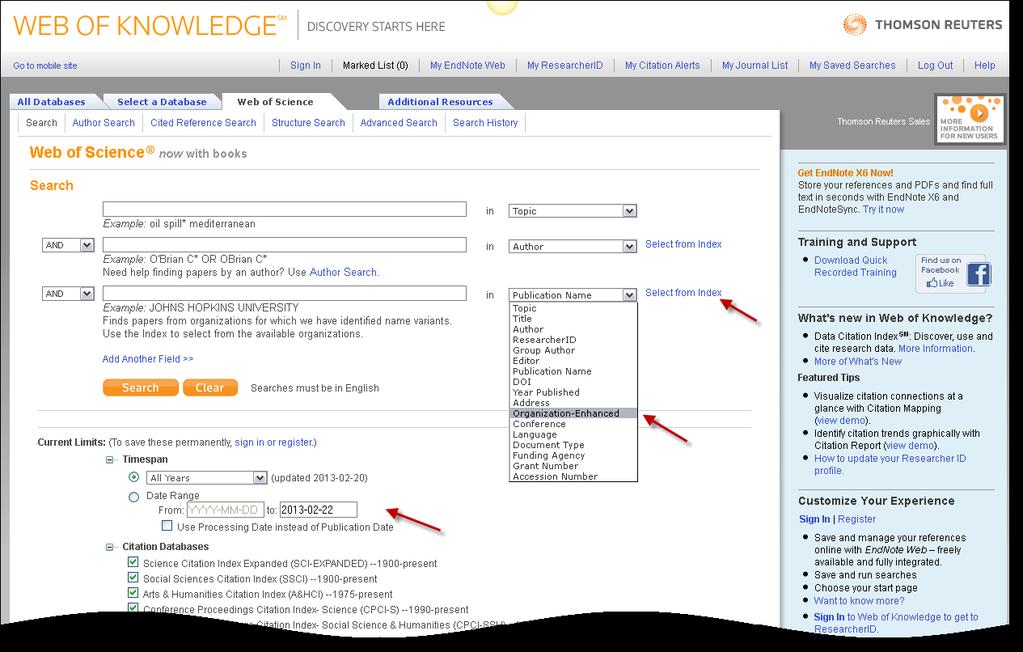
Task: Choose DOI from the field list
Action: (573, 382)
